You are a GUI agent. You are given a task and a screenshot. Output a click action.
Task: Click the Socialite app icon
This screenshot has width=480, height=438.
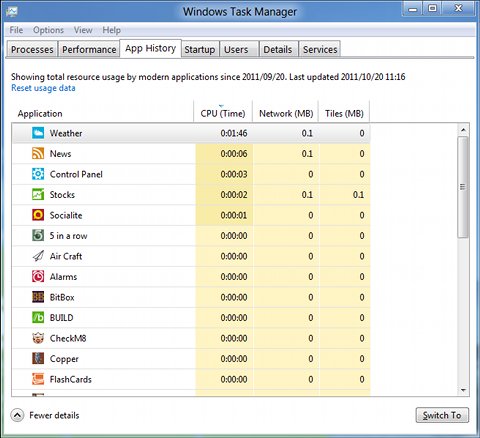(38, 215)
